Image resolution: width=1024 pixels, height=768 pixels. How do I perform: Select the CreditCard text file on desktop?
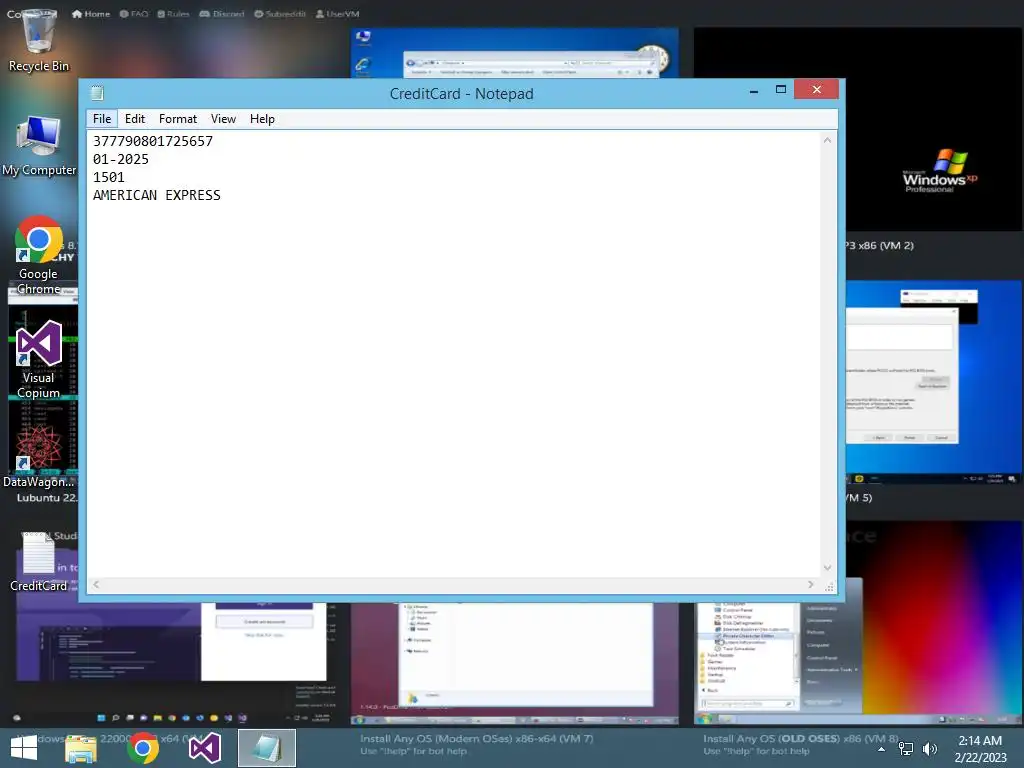pos(39,562)
